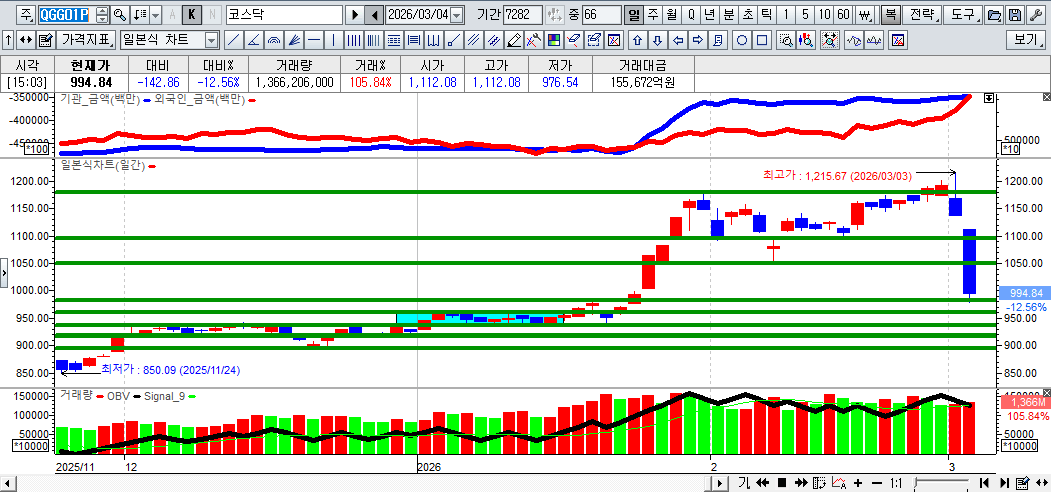Toggle the K market button
Image resolution: width=1051 pixels, height=492 pixels.
point(192,15)
